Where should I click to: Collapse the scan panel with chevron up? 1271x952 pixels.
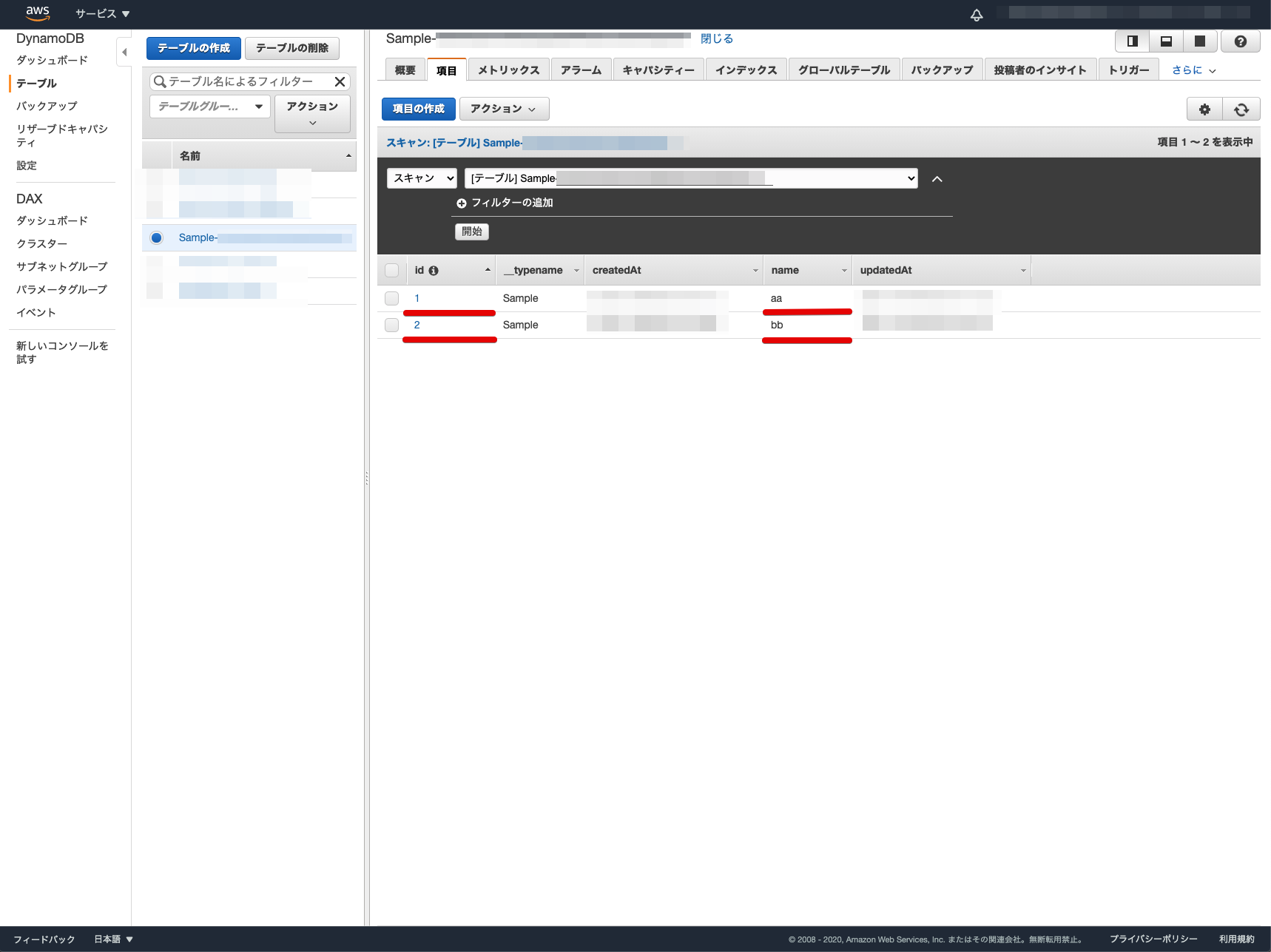pos(937,179)
